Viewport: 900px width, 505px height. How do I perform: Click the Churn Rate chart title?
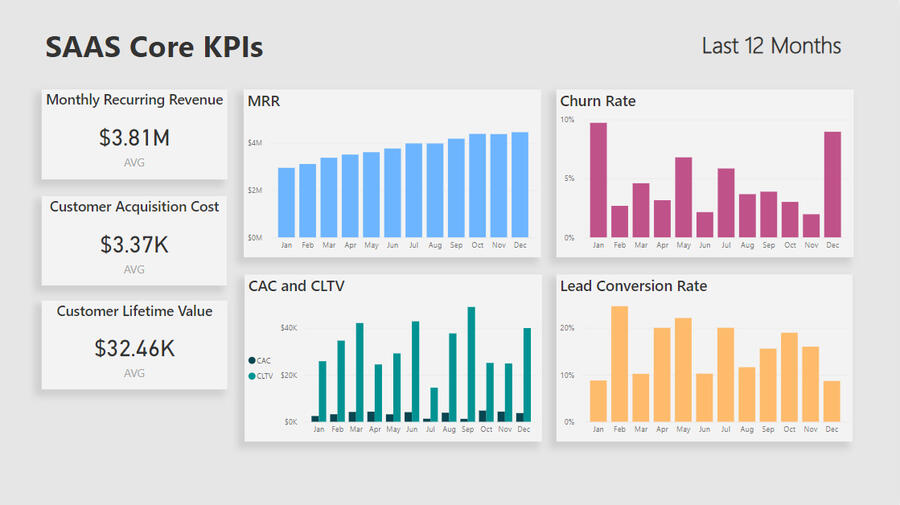597,101
